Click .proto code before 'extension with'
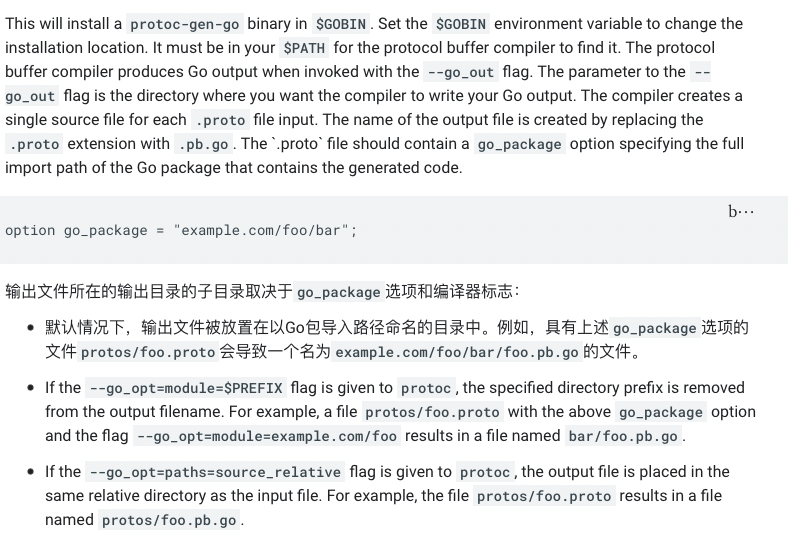Viewport: 788px width, 534px height. (x=34, y=145)
